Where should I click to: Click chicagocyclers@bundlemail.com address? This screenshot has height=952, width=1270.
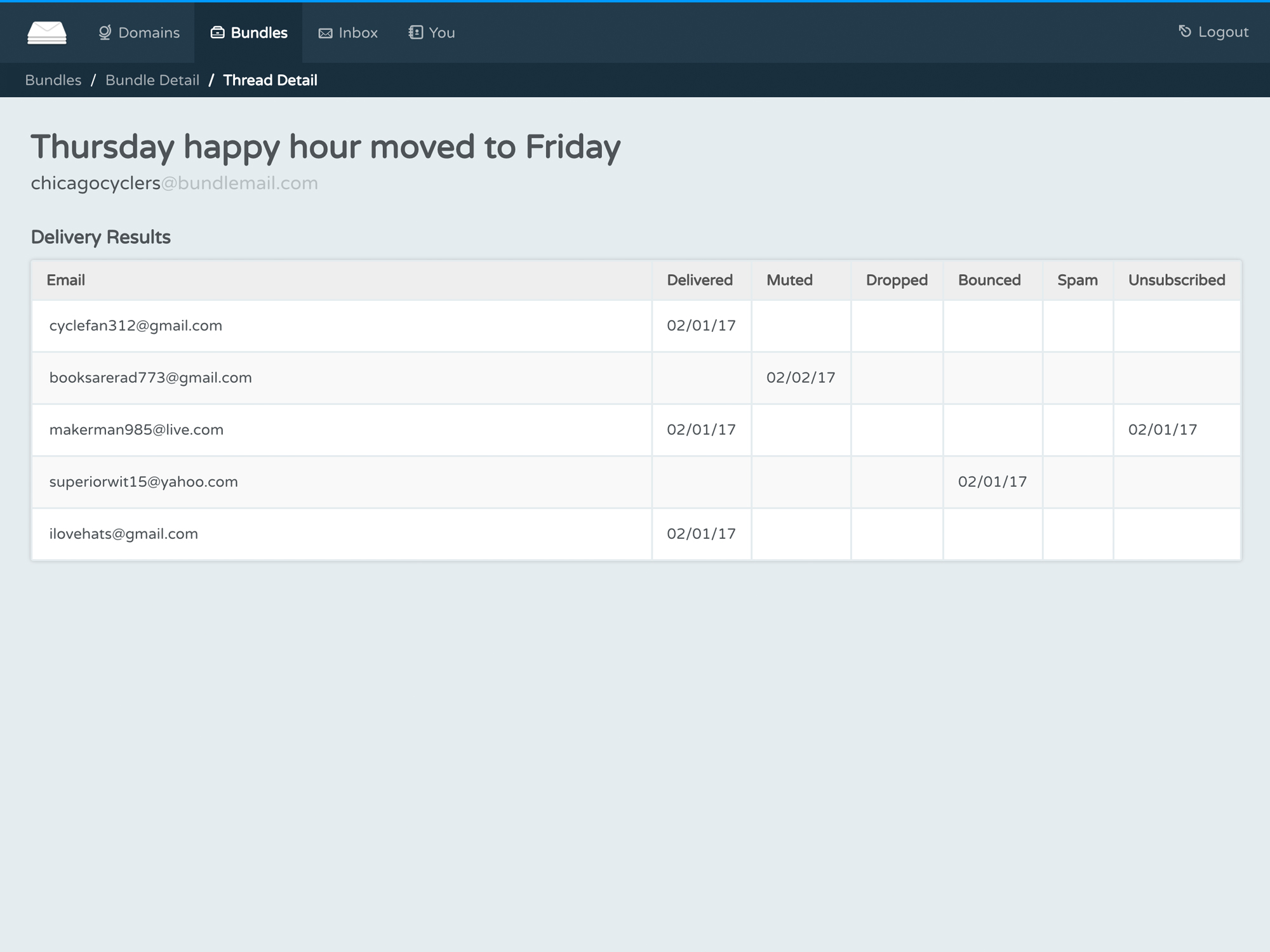coord(175,183)
